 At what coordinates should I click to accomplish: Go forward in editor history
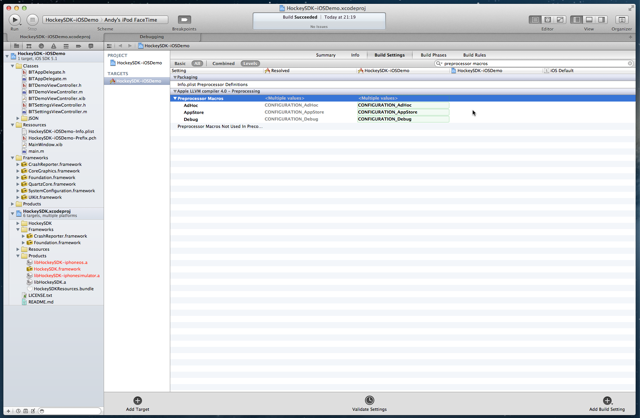coord(130,46)
